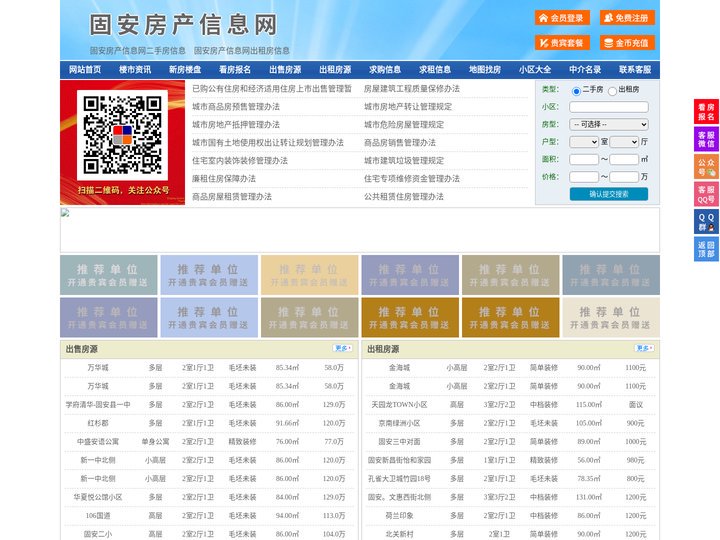The image size is (720, 540).
Task: Open 房屋建筑工程质量保修办法 link
Action: (x=412, y=89)
